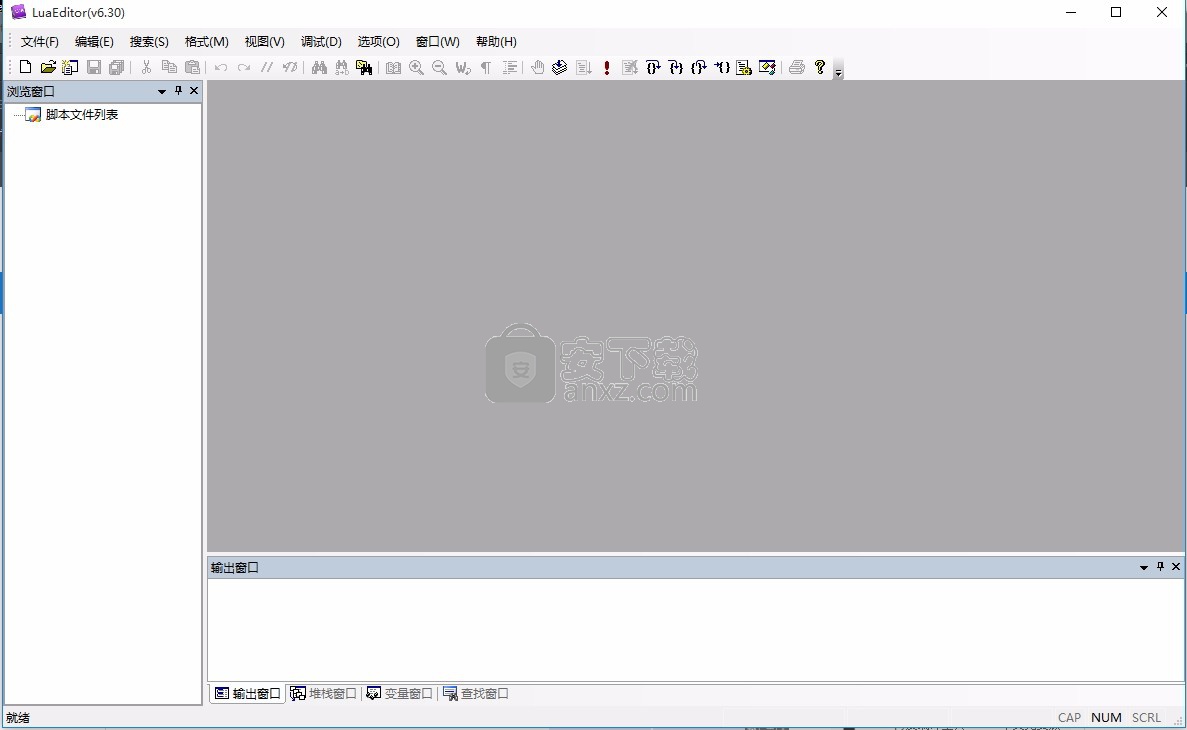Open the 调试(D) menu
Image resolution: width=1187 pixels, height=730 pixels.
[x=321, y=42]
